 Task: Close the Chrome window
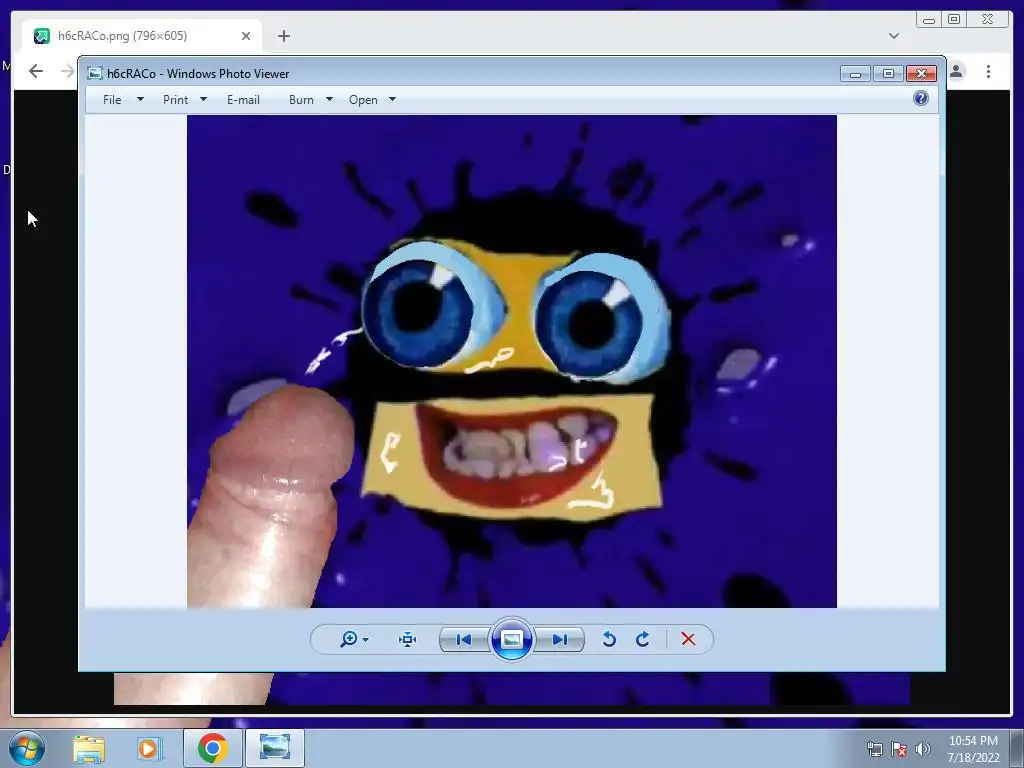[x=988, y=20]
